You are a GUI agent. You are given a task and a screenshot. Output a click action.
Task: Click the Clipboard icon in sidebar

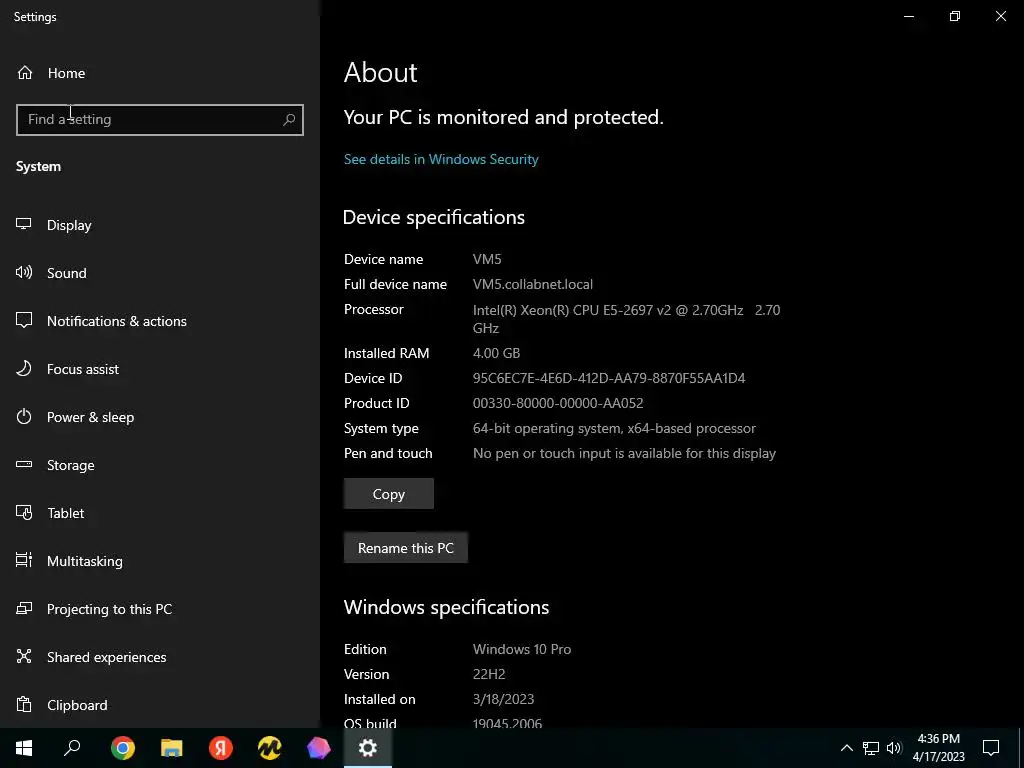coord(24,705)
